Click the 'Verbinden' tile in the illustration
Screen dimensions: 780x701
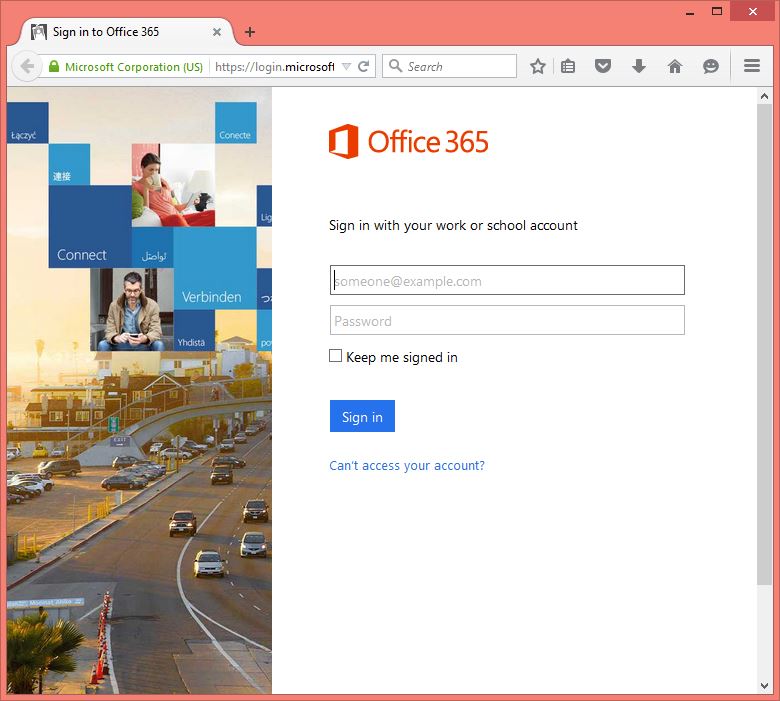[215, 269]
